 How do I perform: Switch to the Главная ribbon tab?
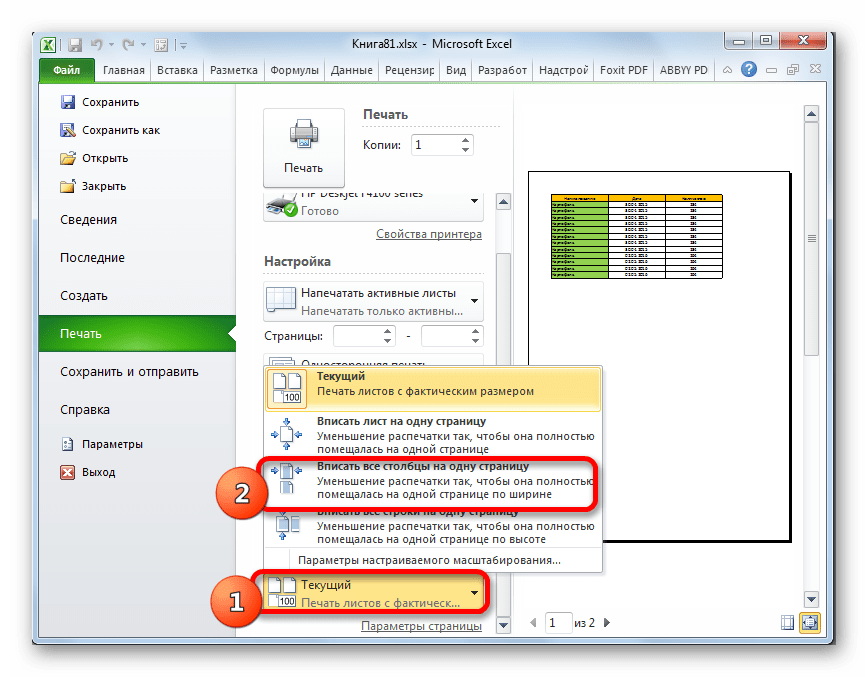(x=123, y=70)
